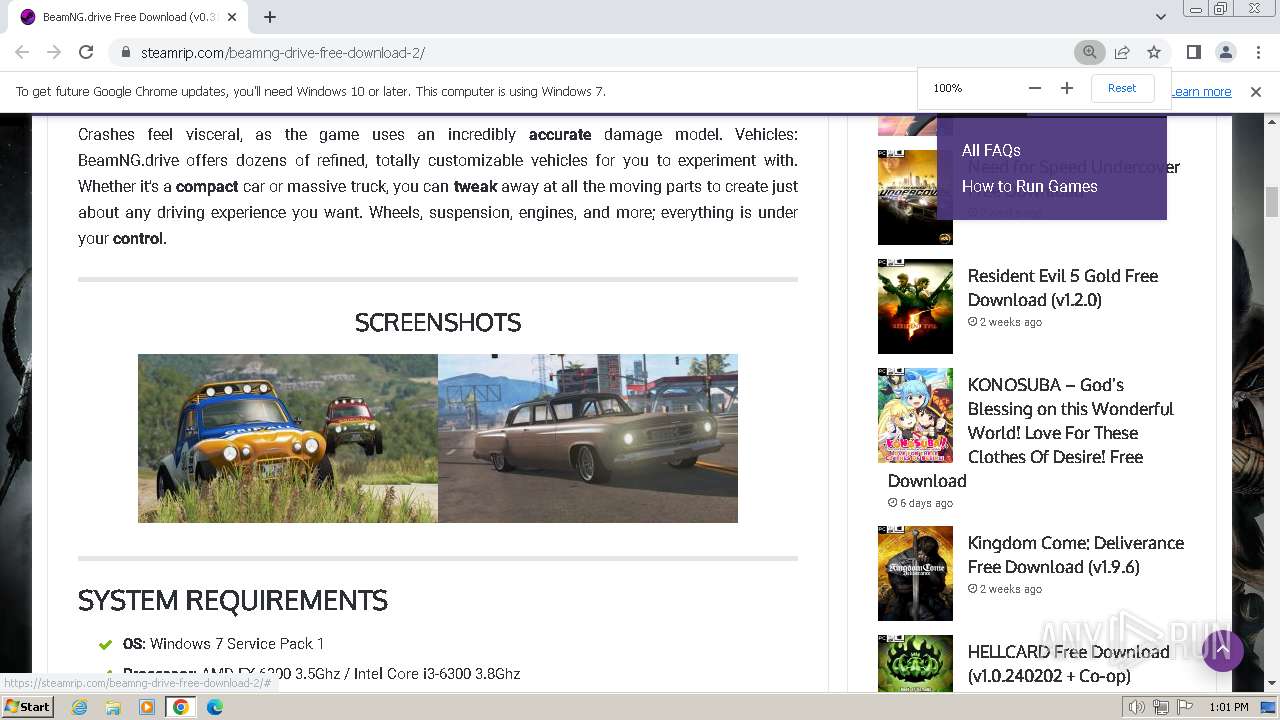Click the Chrome taskbar icon
Viewport: 1280px width, 720px height.
(181, 707)
